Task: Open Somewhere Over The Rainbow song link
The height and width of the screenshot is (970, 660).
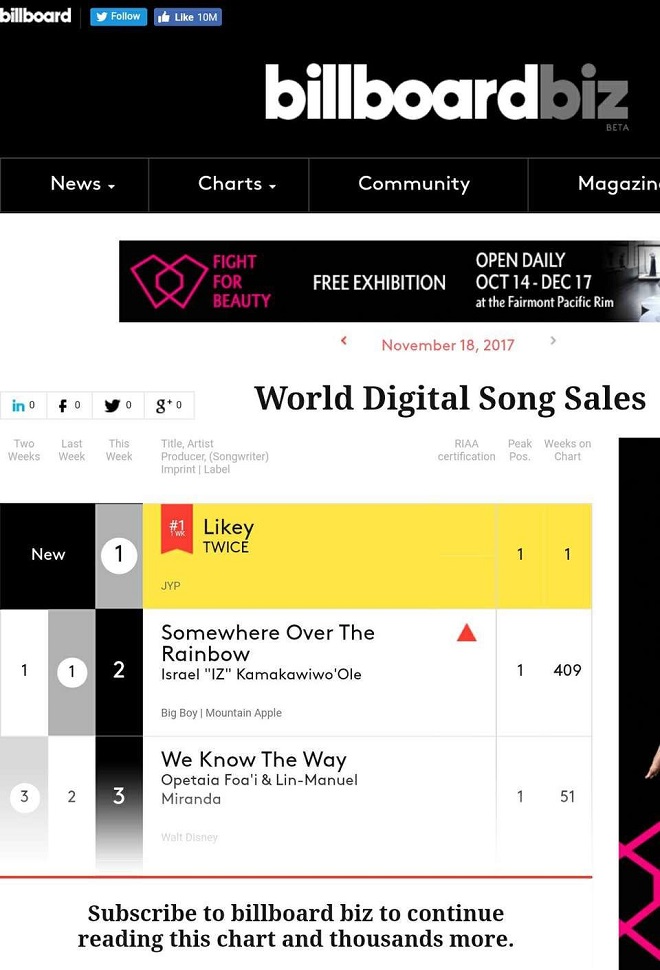Action: 268,643
